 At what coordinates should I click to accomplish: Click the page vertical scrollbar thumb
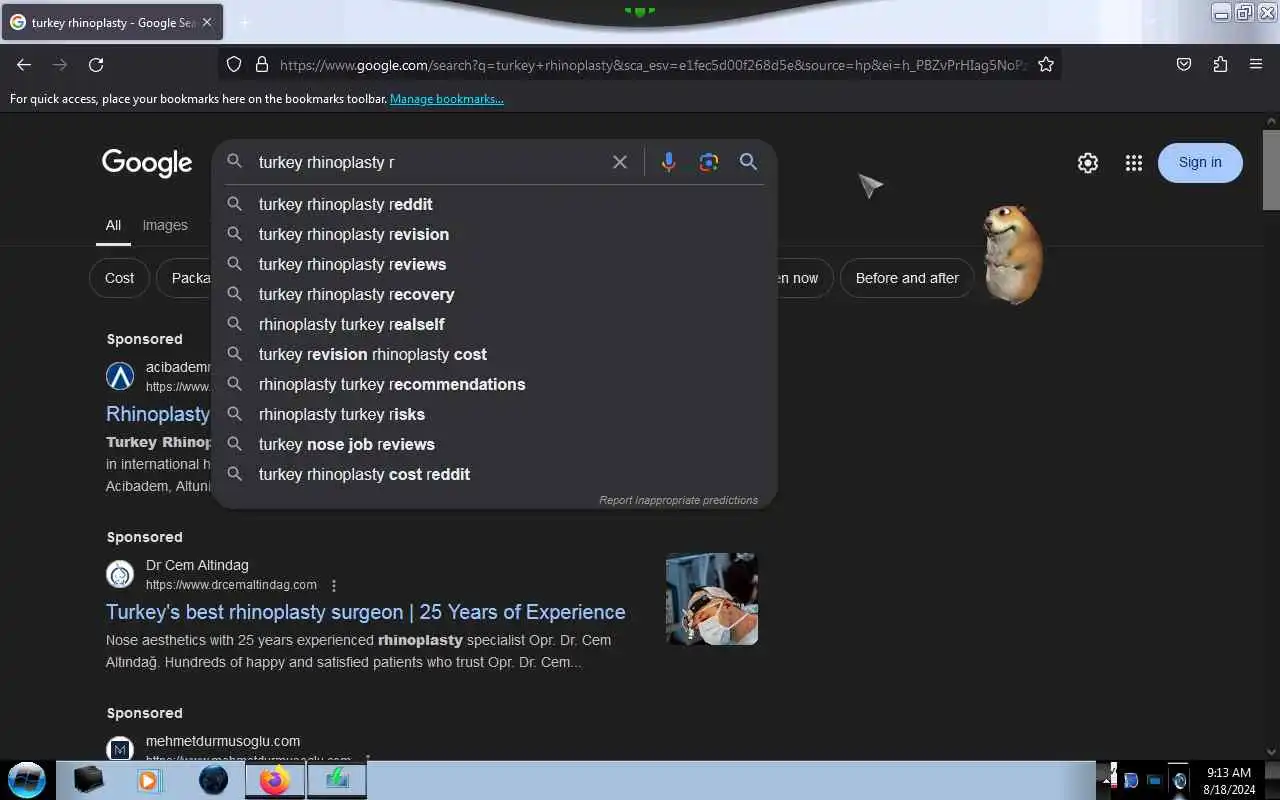1271,169
